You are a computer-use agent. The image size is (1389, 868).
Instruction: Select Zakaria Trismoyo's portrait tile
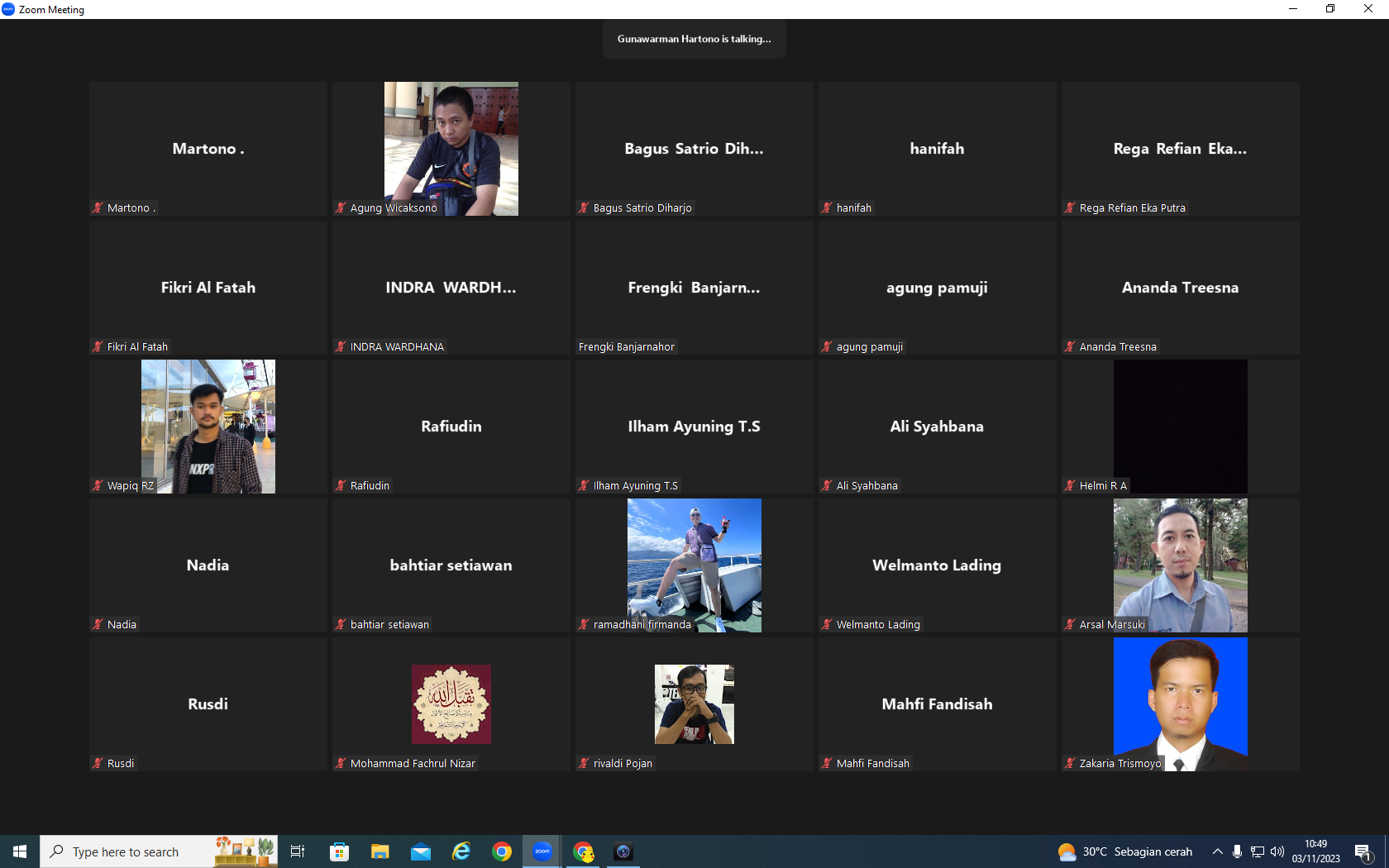1181,704
